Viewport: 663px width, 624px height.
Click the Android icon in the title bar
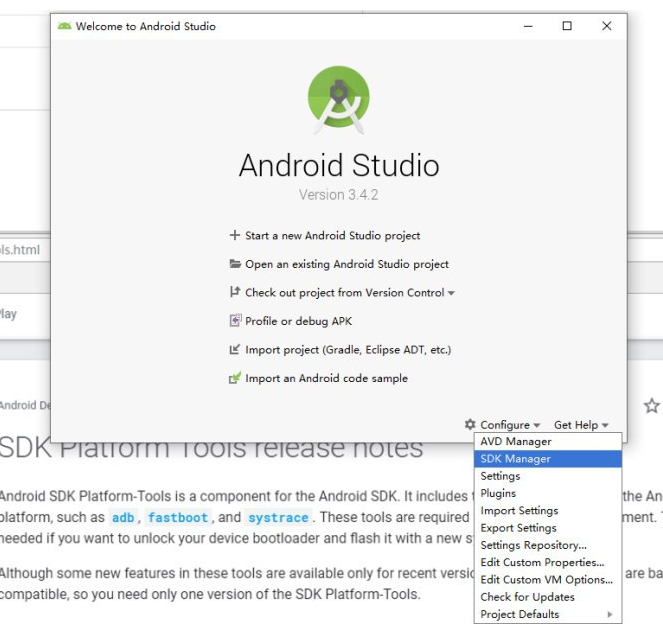(x=64, y=26)
